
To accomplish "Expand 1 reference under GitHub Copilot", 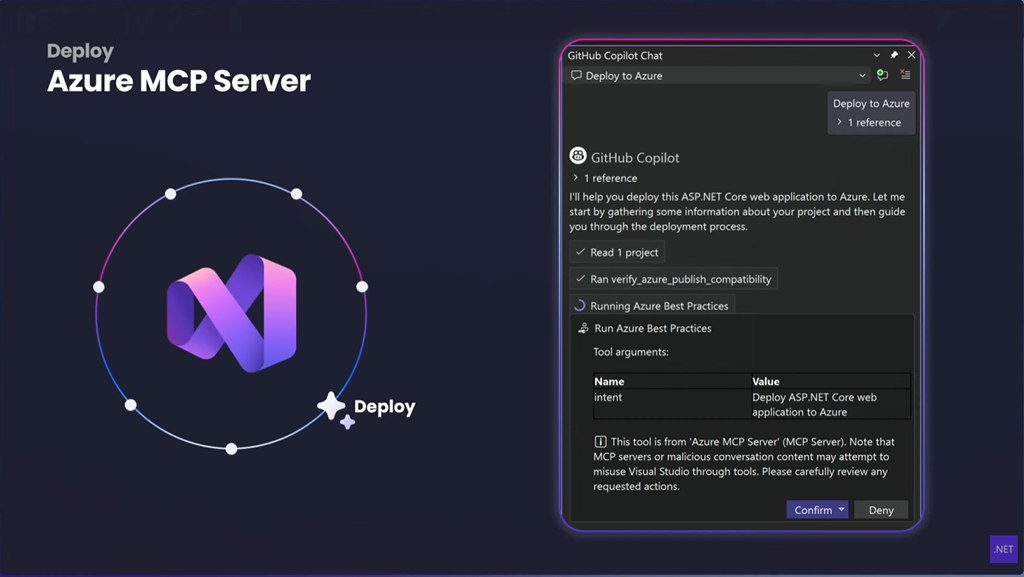I will click(605, 178).
